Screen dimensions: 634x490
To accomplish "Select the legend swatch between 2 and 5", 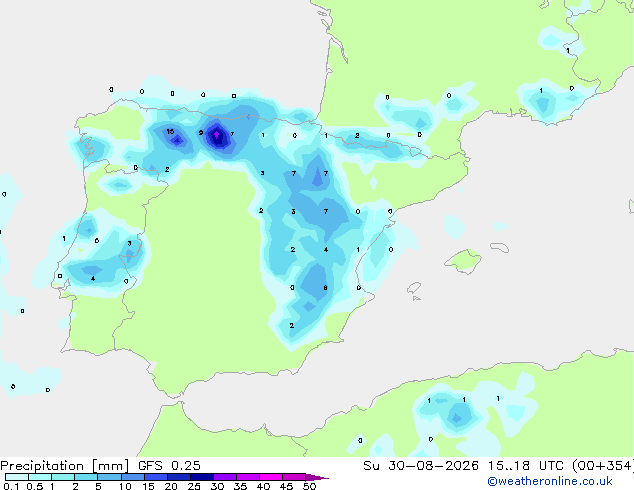I will click(86, 477).
